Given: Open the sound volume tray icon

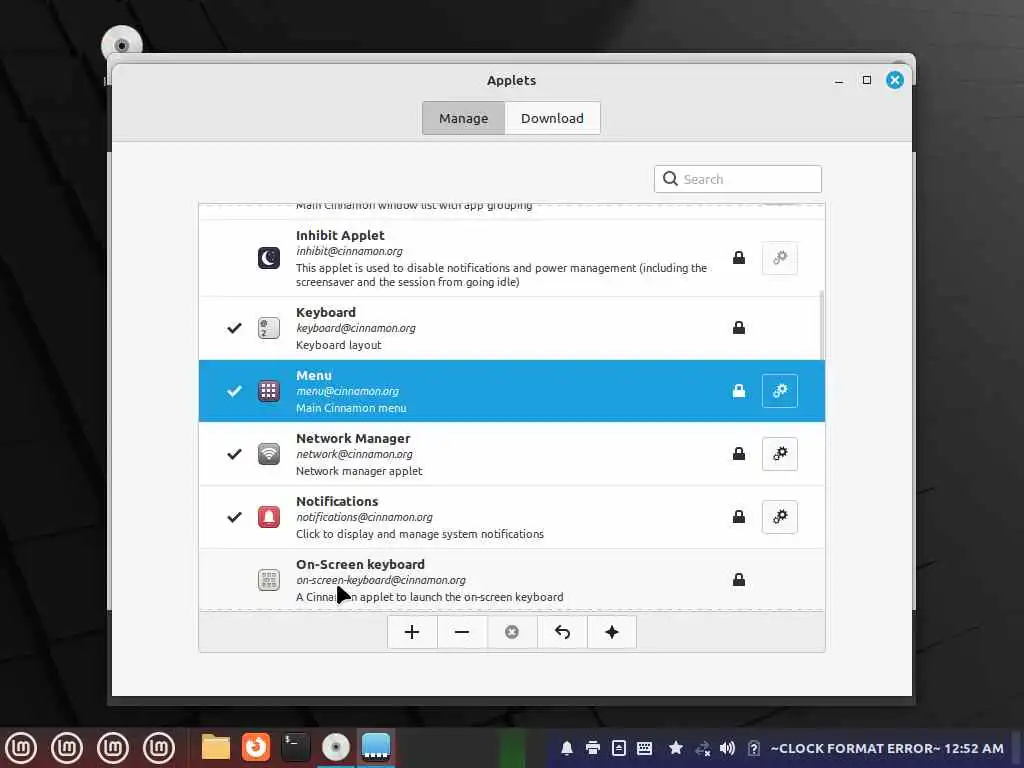Looking at the screenshot, I should (727, 748).
